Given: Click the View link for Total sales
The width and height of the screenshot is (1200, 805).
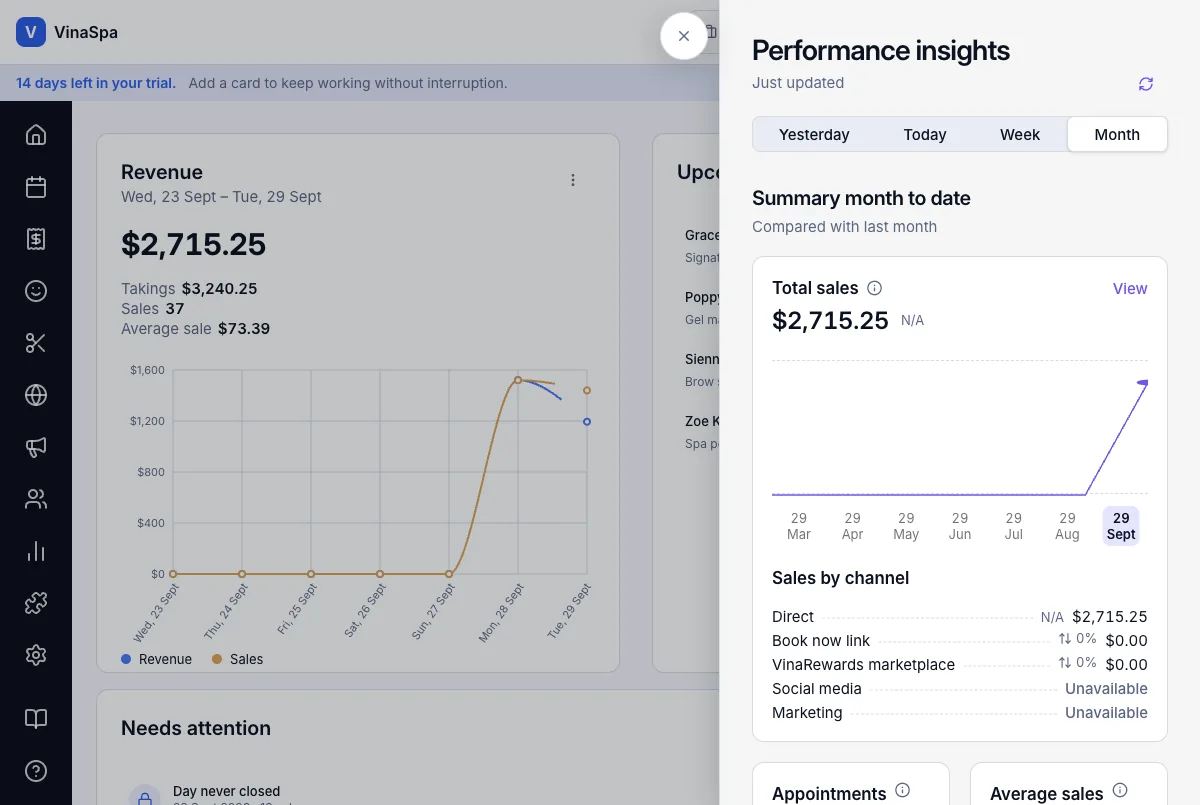Looking at the screenshot, I should tap(1130, 288).
